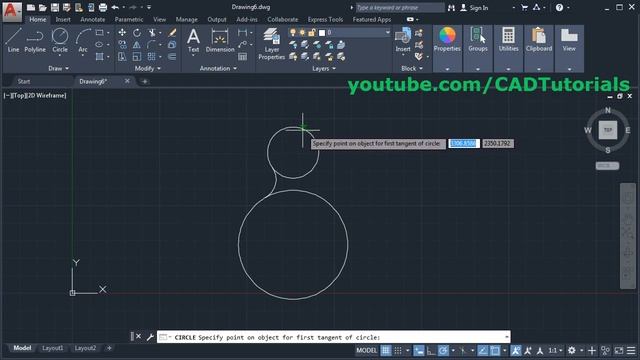Switch to Layout1 tab
The height and width of the screenshot is (360, 640).
point(53,348)
